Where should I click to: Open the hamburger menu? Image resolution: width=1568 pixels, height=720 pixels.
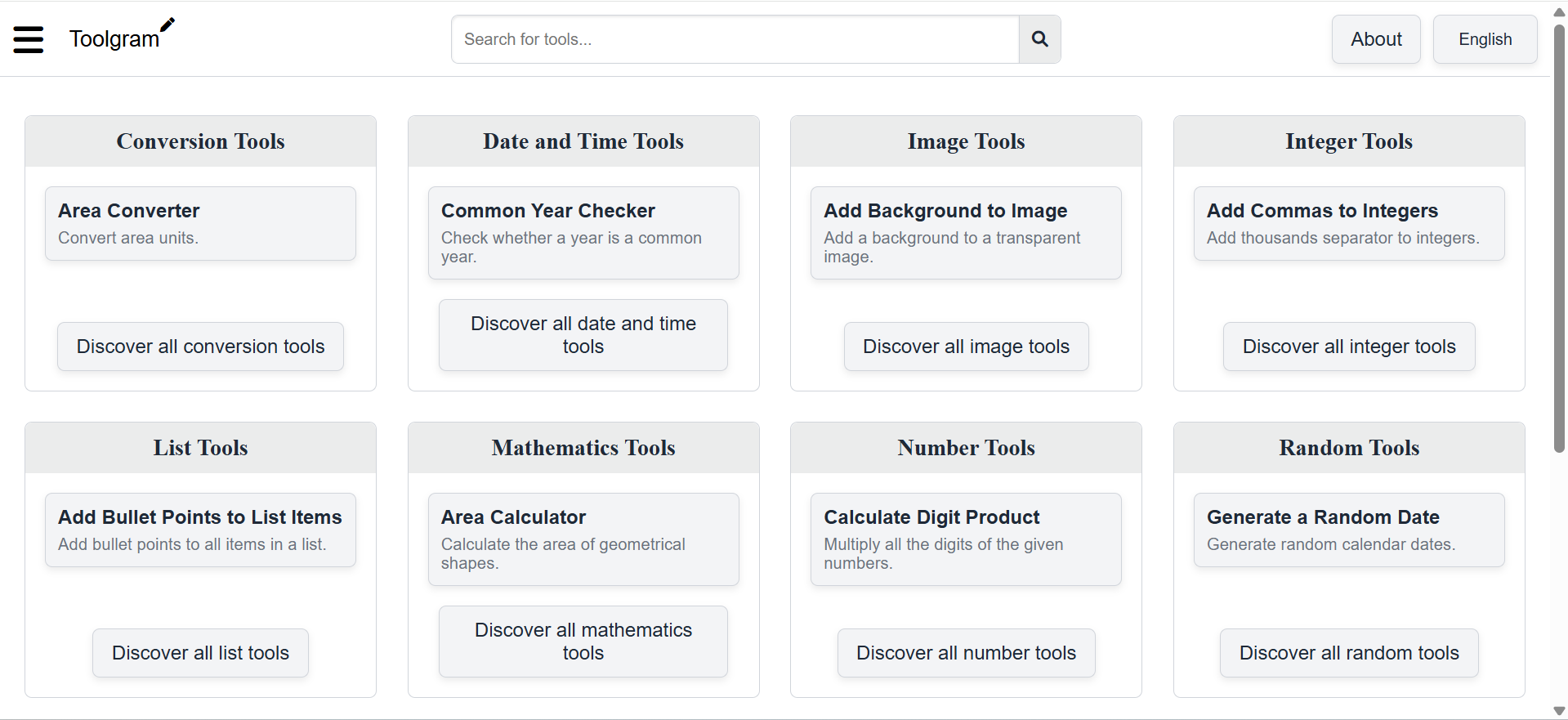29,39
